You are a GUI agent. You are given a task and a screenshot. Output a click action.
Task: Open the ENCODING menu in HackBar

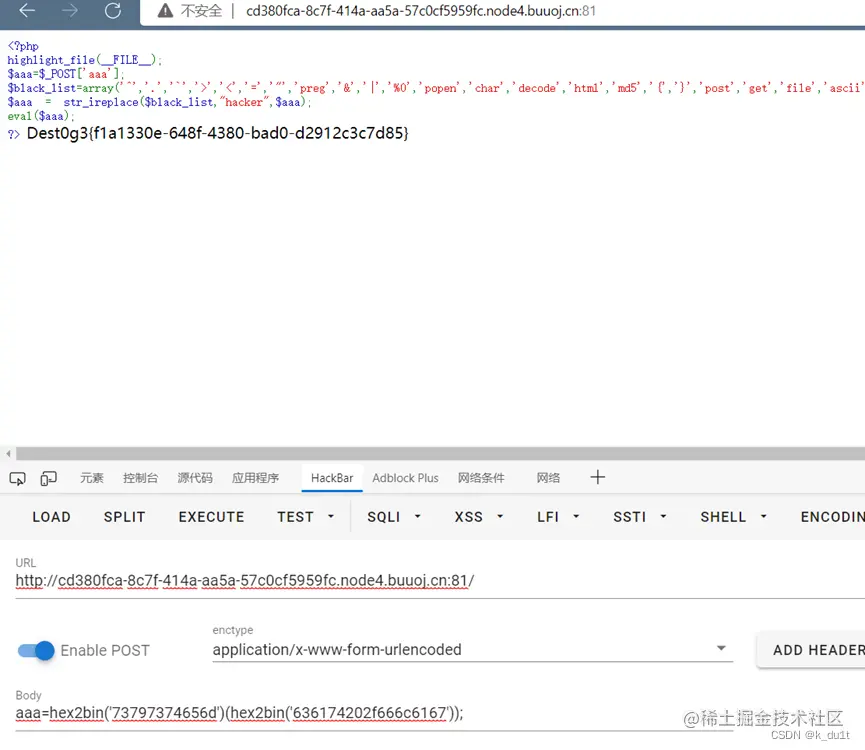(x=832, y=517)
